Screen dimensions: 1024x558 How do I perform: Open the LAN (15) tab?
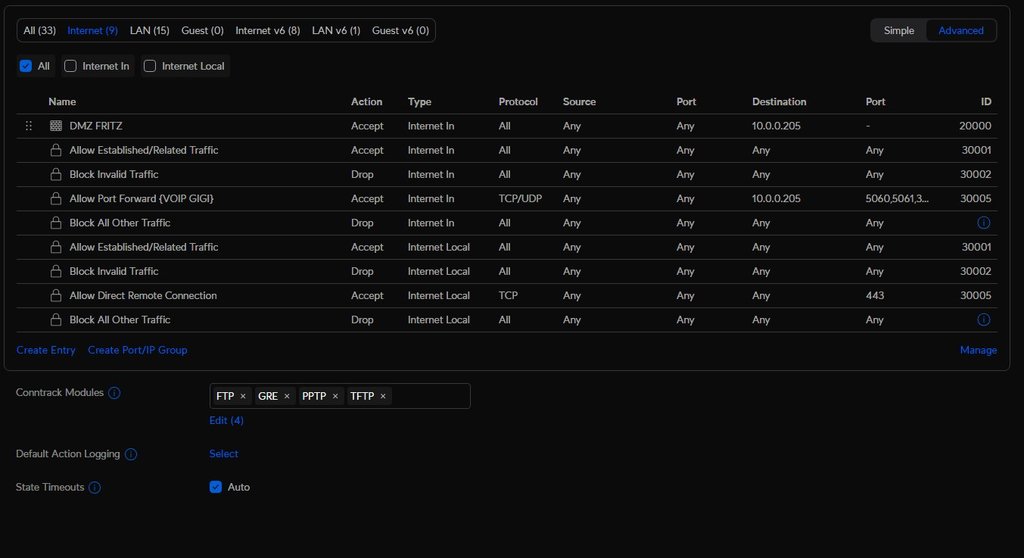(x=150, y=30)
